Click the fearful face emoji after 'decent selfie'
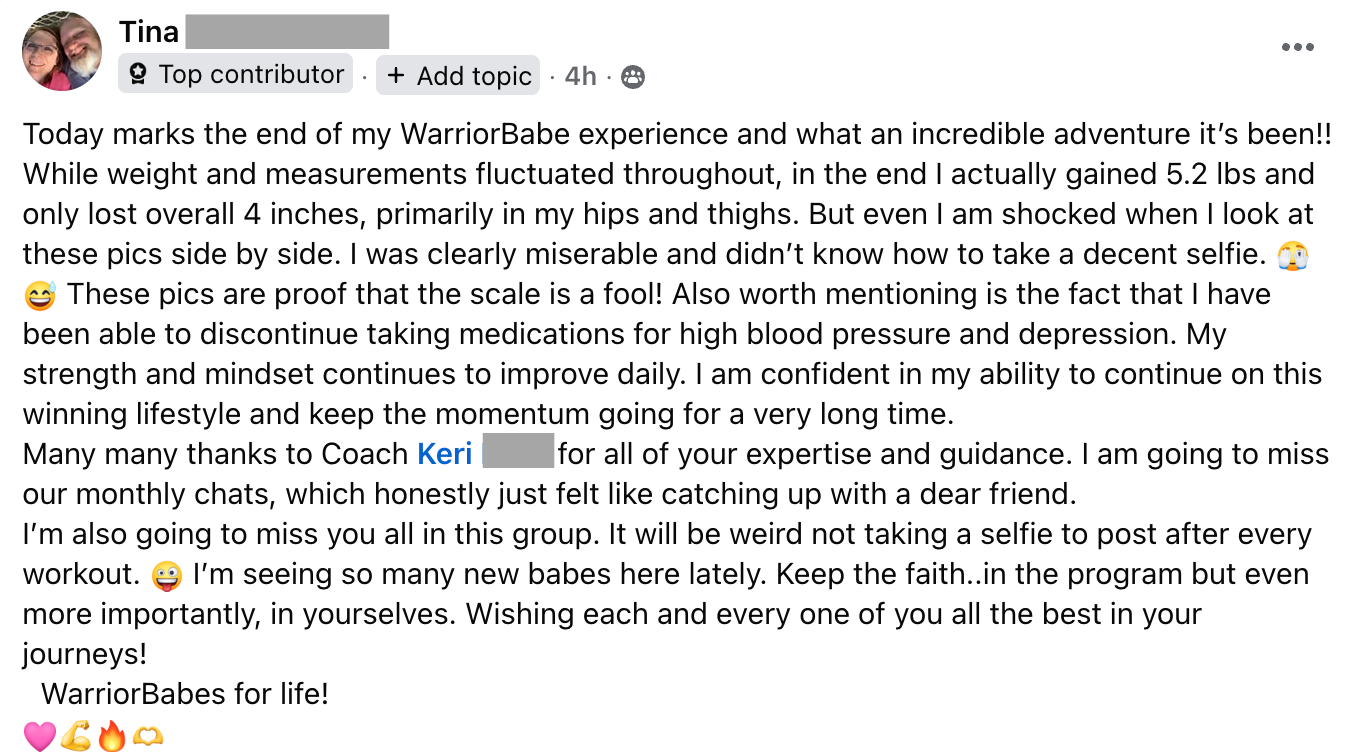 1293,256
